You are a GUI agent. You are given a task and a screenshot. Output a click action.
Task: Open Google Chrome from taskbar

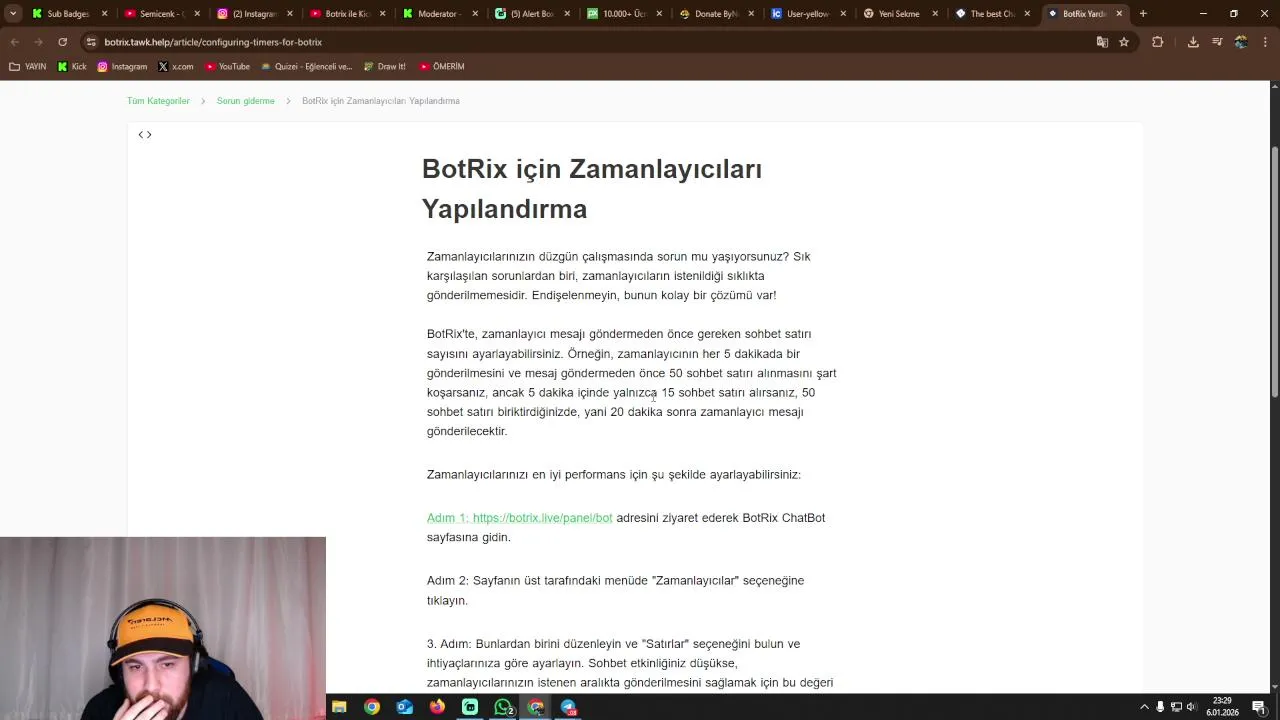click(x=372, y=707)
